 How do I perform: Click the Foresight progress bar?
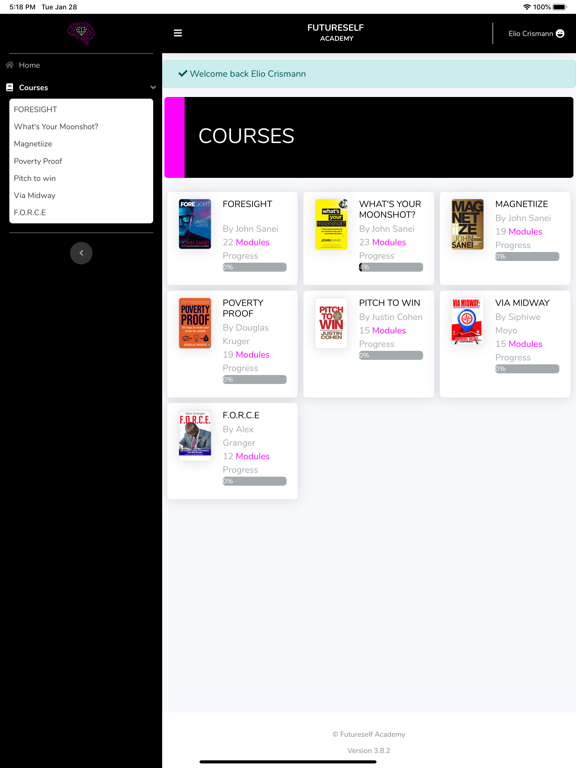click(254, 267)
